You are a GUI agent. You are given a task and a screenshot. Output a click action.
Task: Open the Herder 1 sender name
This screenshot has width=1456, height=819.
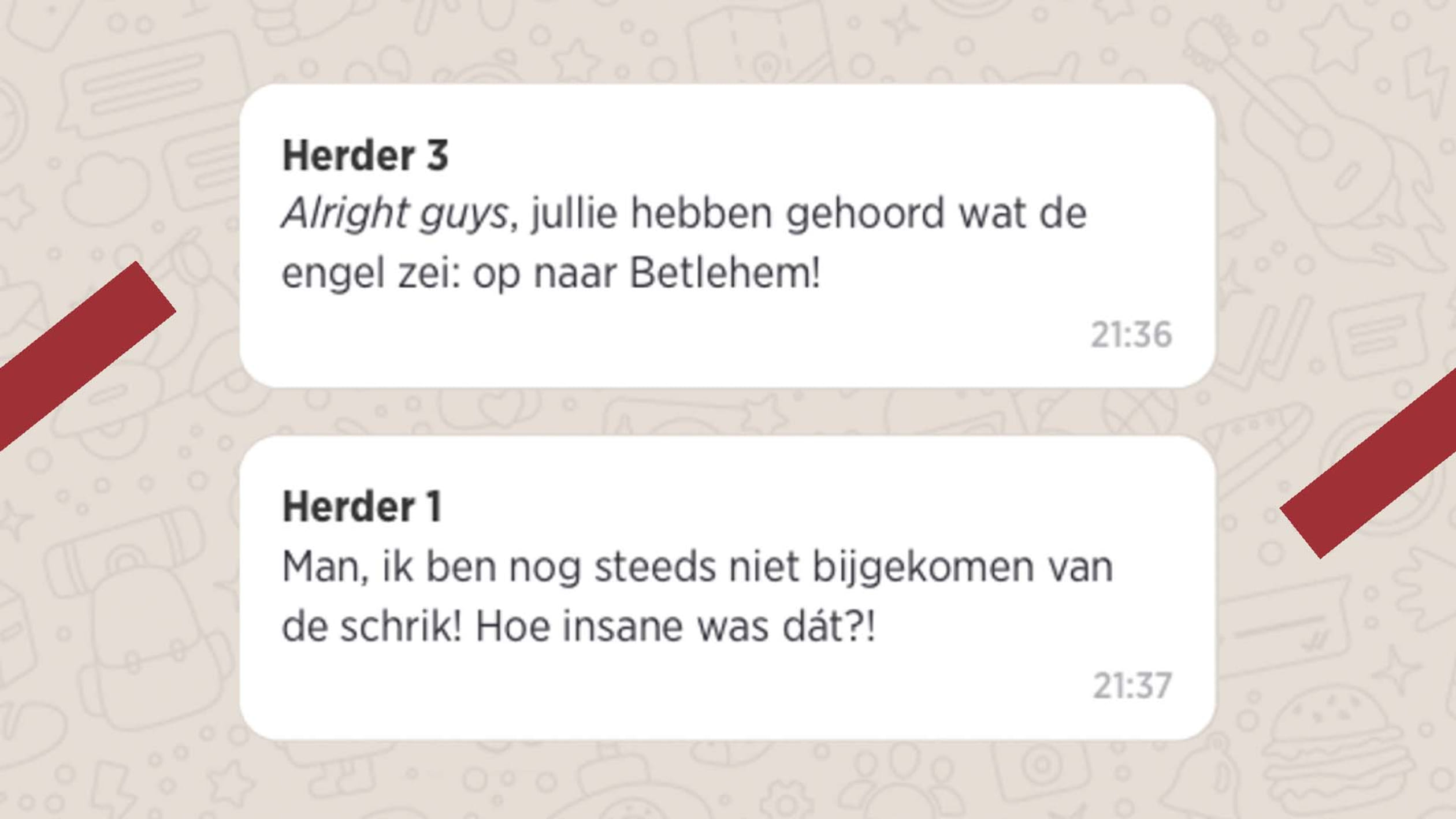(x=362, y=507)
